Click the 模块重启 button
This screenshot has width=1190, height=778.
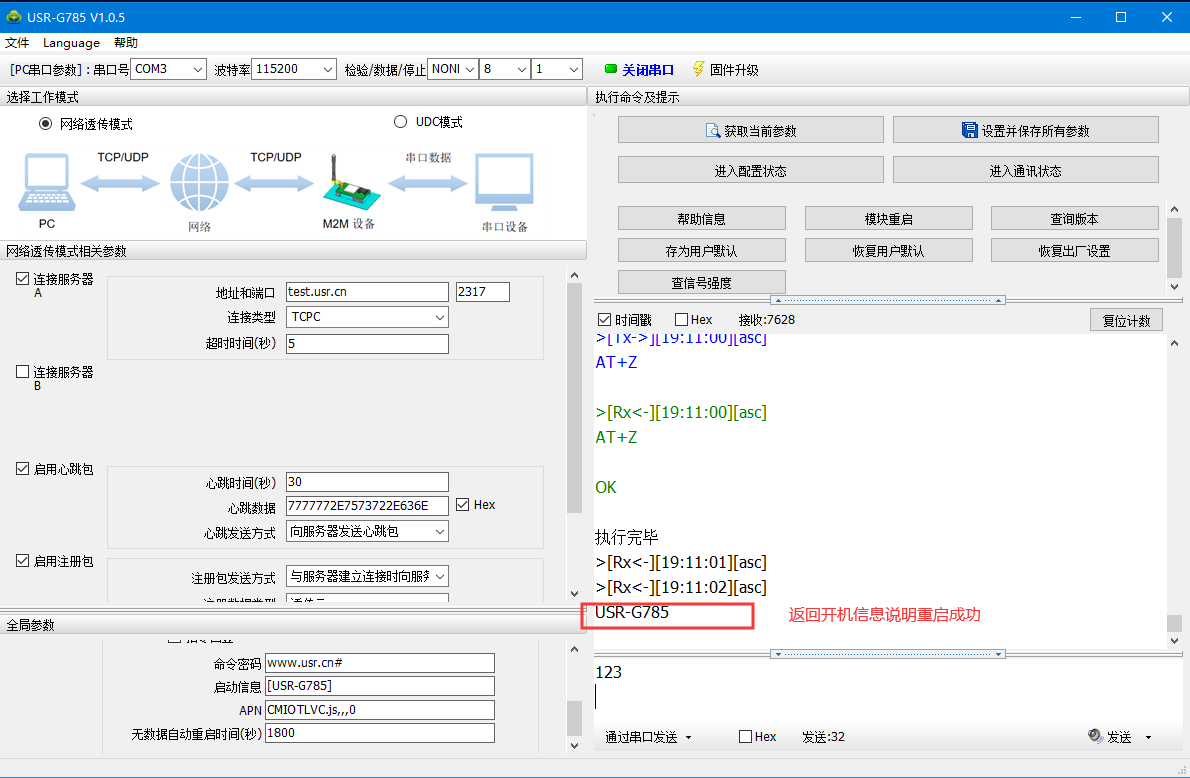coord(888,219)
